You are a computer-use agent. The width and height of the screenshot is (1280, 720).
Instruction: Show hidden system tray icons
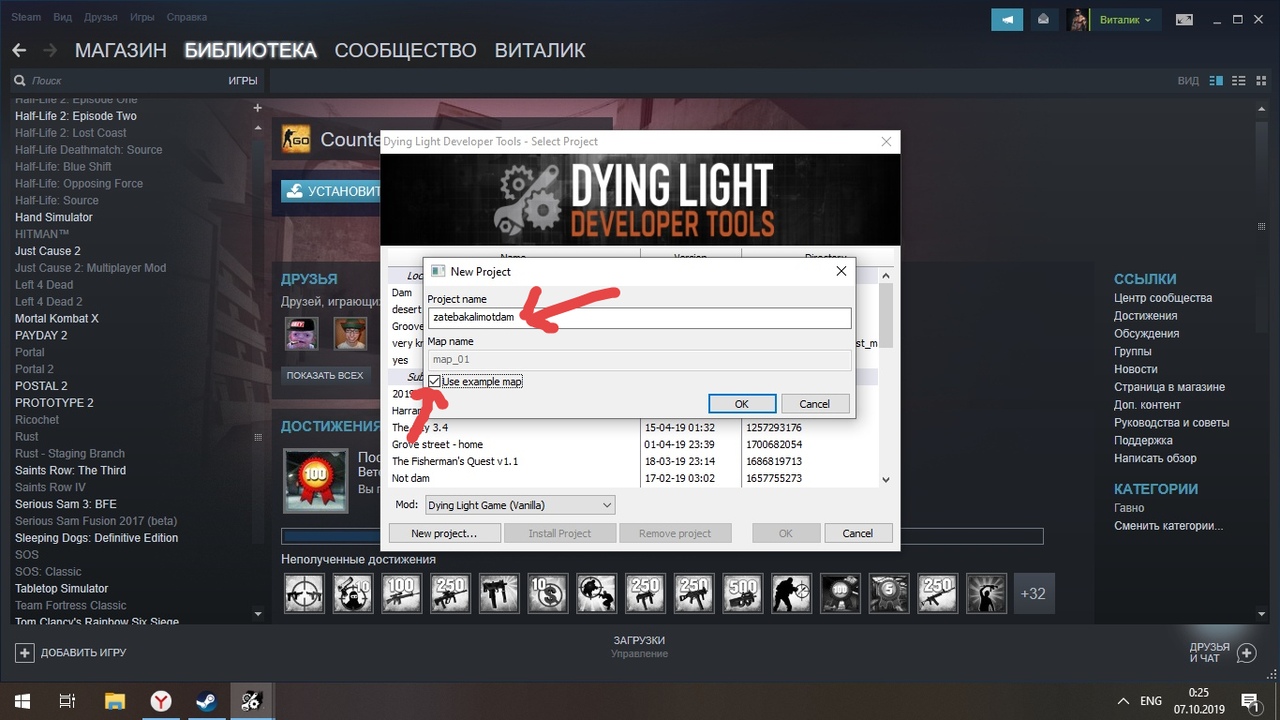point(1122,701)
